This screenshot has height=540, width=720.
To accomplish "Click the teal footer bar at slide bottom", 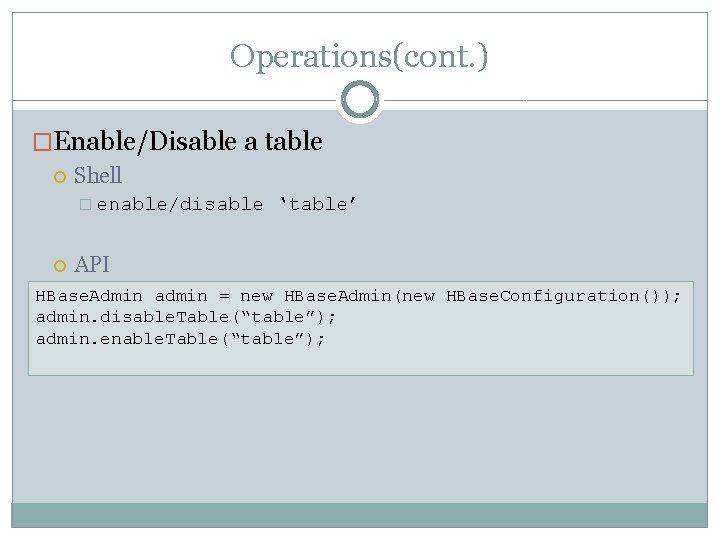I will pos(359,514).
